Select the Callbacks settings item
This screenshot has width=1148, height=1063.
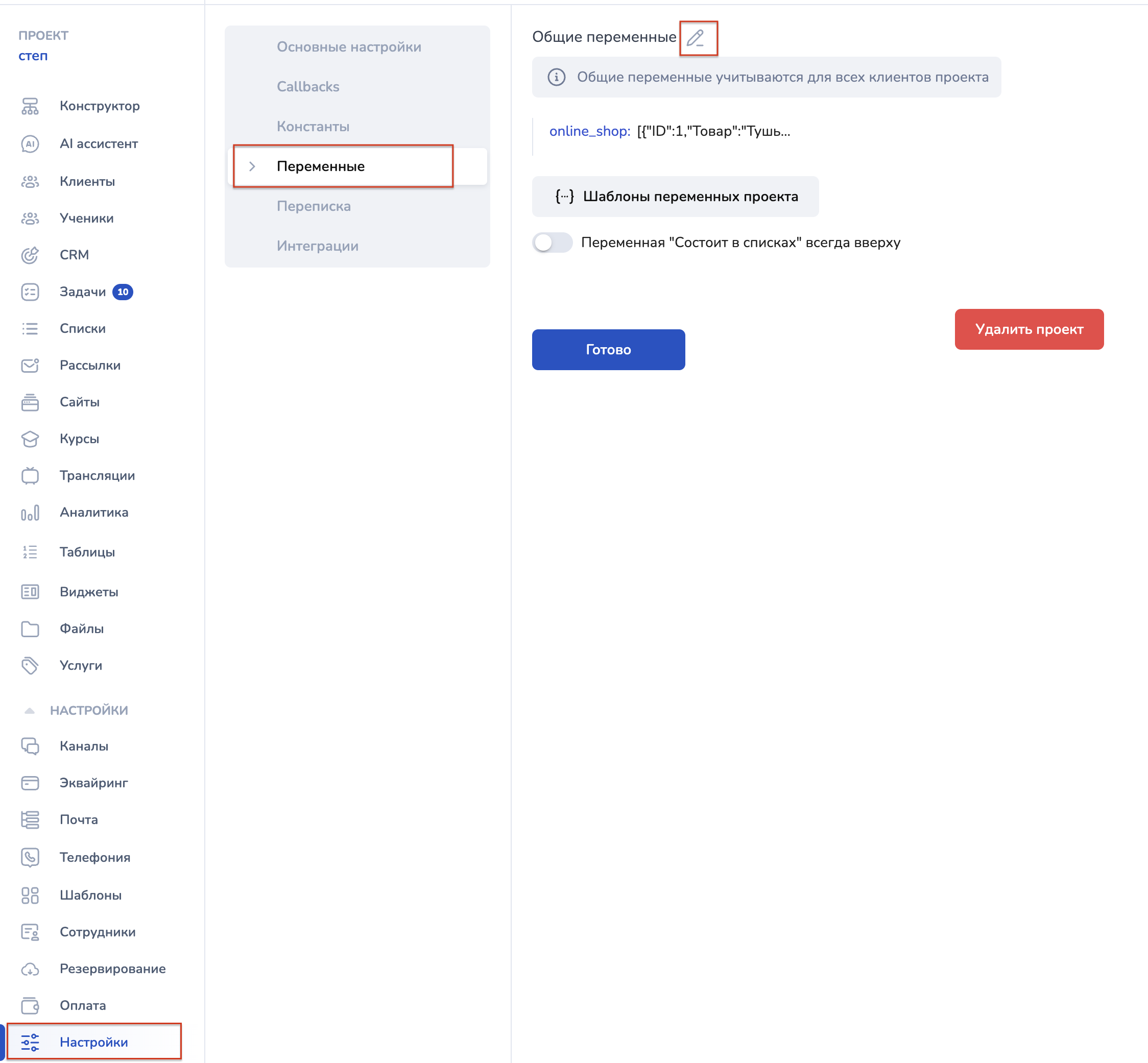(308, 87)
